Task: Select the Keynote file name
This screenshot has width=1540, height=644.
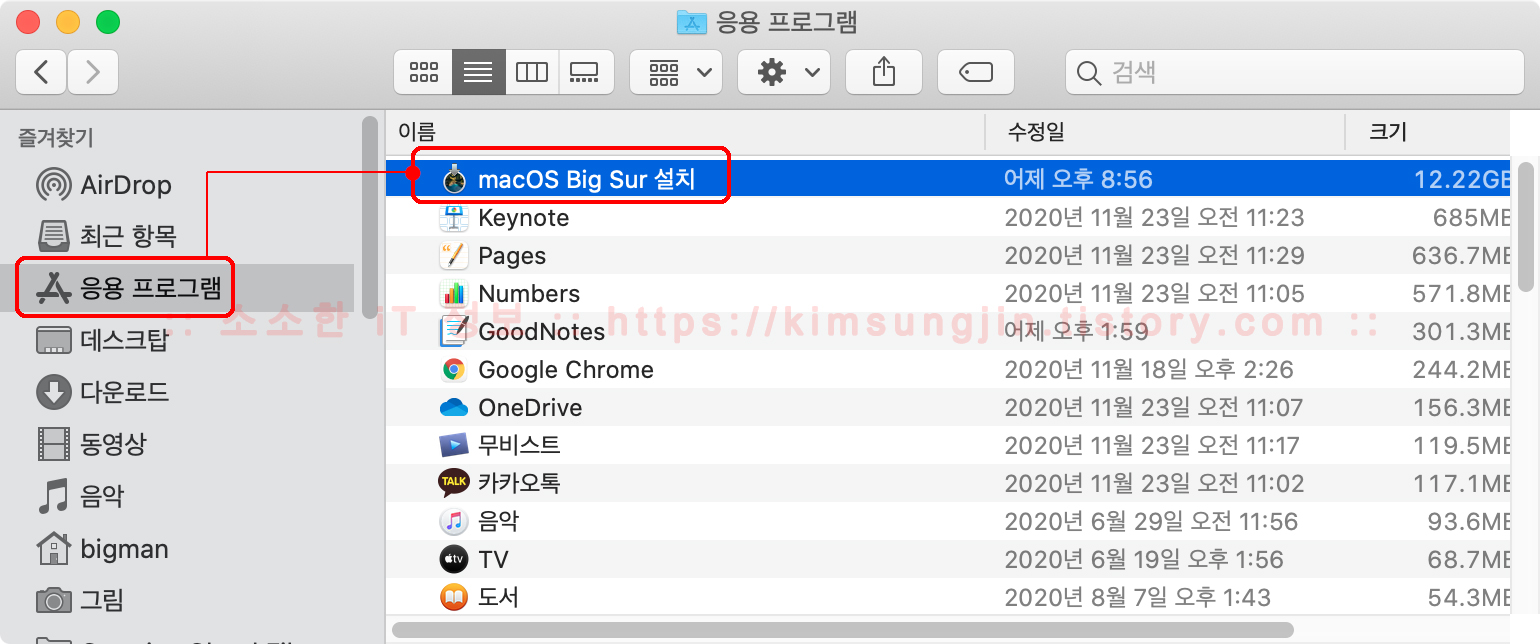Action: tap(524, 218)
